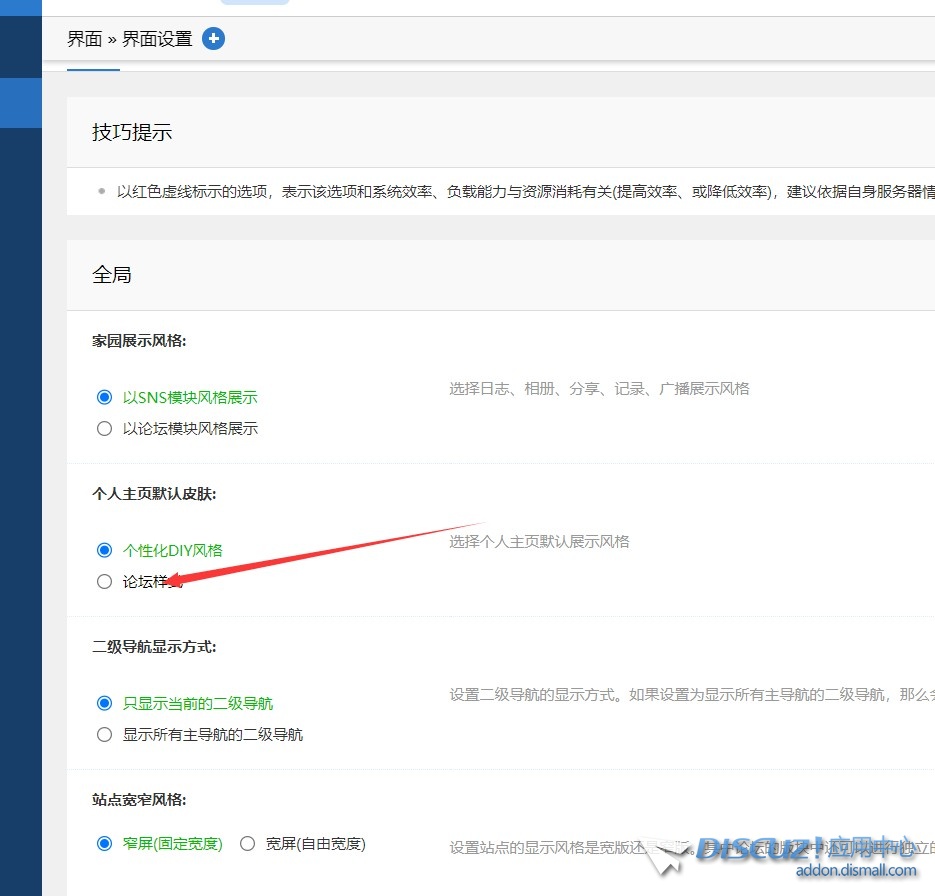
Task: Choose 个性化DIY风格 skin option
Action: click(x=105, y=550)
